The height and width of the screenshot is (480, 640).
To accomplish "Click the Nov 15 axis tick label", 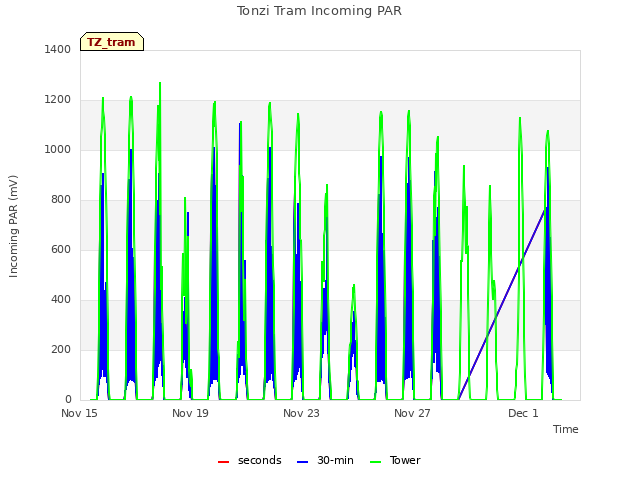I will click(79, 413).
